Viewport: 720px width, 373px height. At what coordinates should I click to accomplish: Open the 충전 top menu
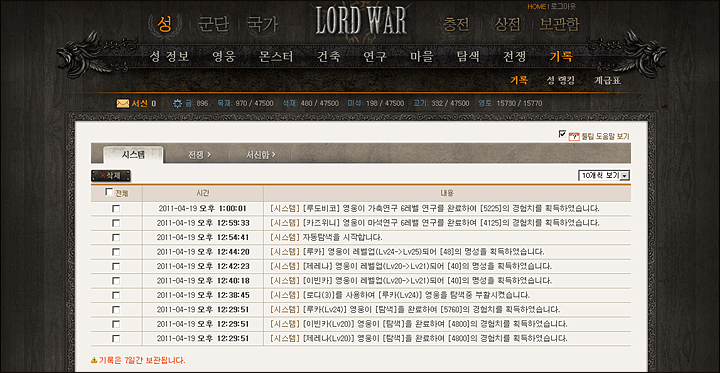point(456,24)
